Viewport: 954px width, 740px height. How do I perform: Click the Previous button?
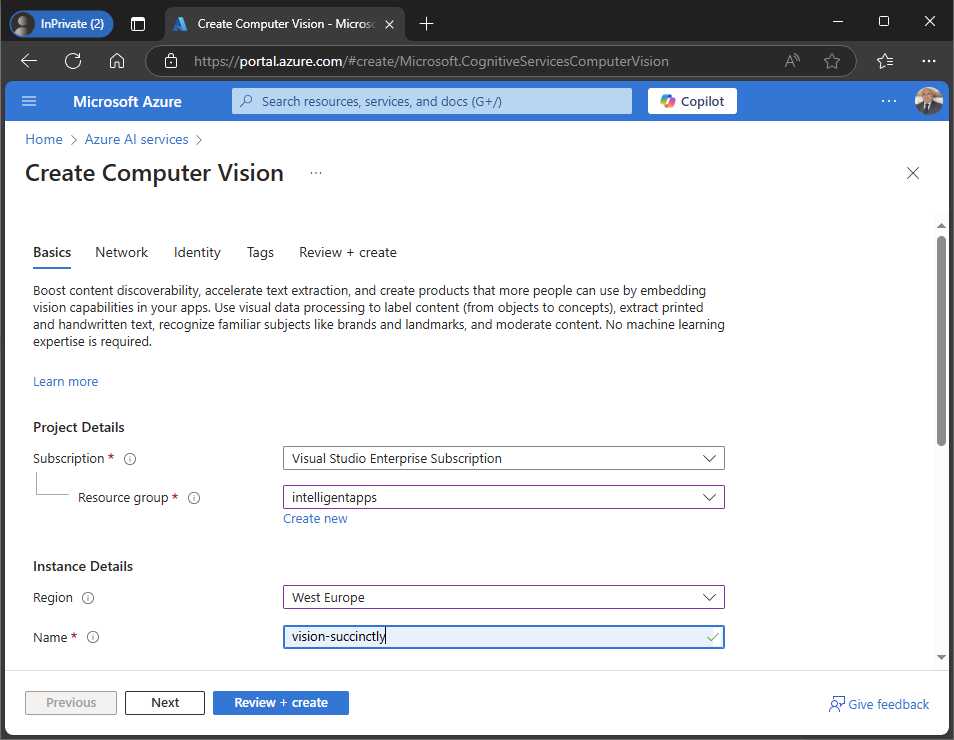71,703
